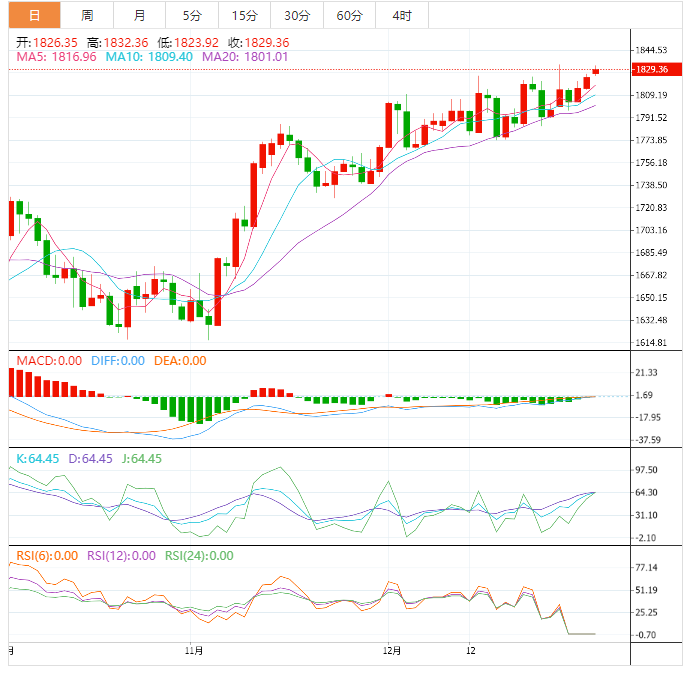Screen dimensions: 690x674
Task: Click the K:64.45 KDJ label
Action: 37,459
